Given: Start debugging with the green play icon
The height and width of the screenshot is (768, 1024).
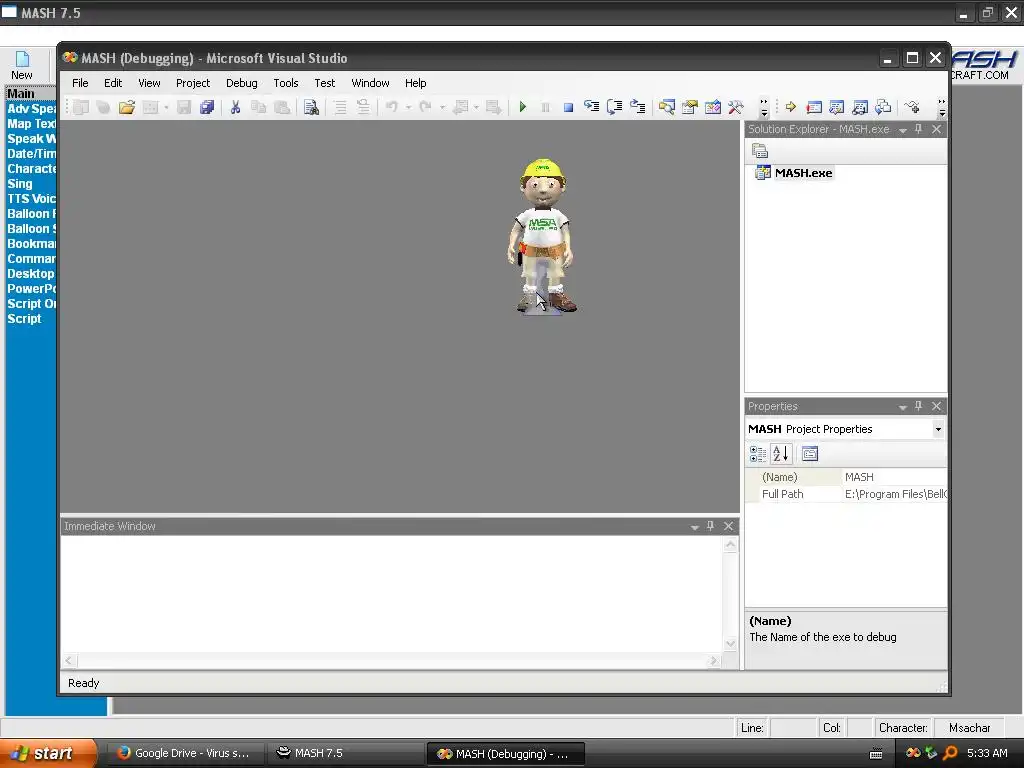Looking at the screenshot, I should pyautogui.click(x=522, y=107).
